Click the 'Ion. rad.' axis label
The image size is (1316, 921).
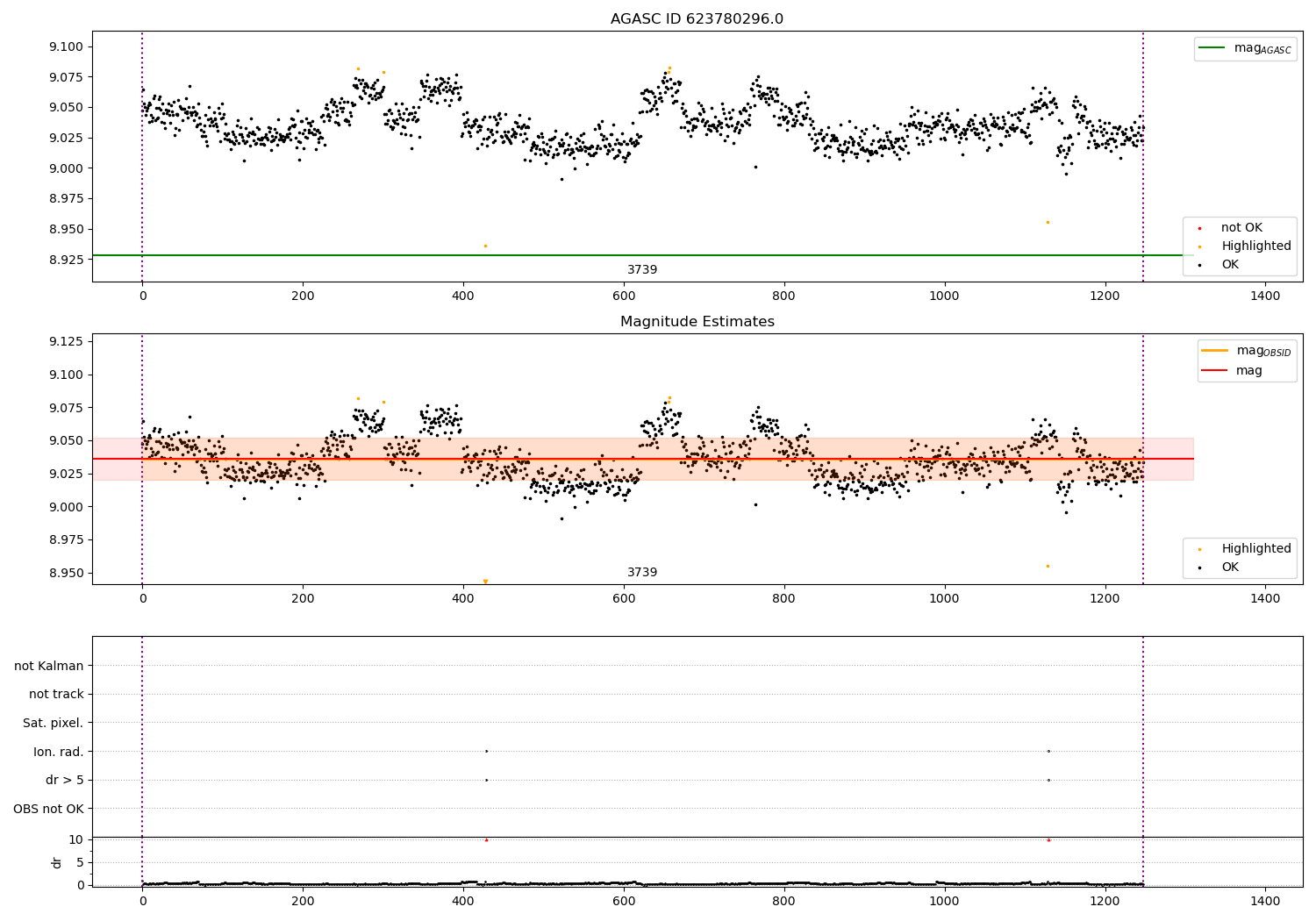coord(59,752)
